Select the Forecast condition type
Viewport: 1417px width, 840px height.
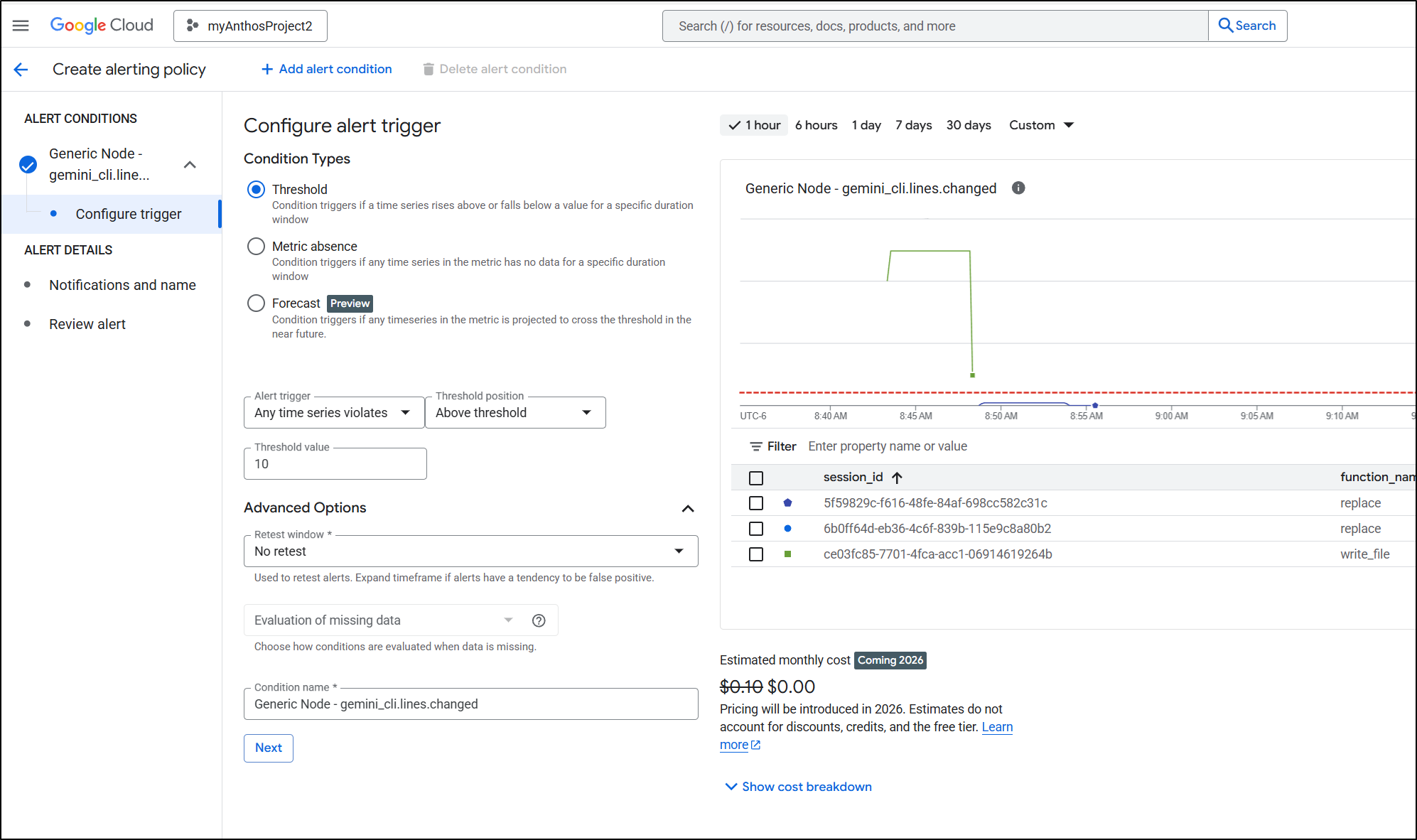click(x=256, y=303)
